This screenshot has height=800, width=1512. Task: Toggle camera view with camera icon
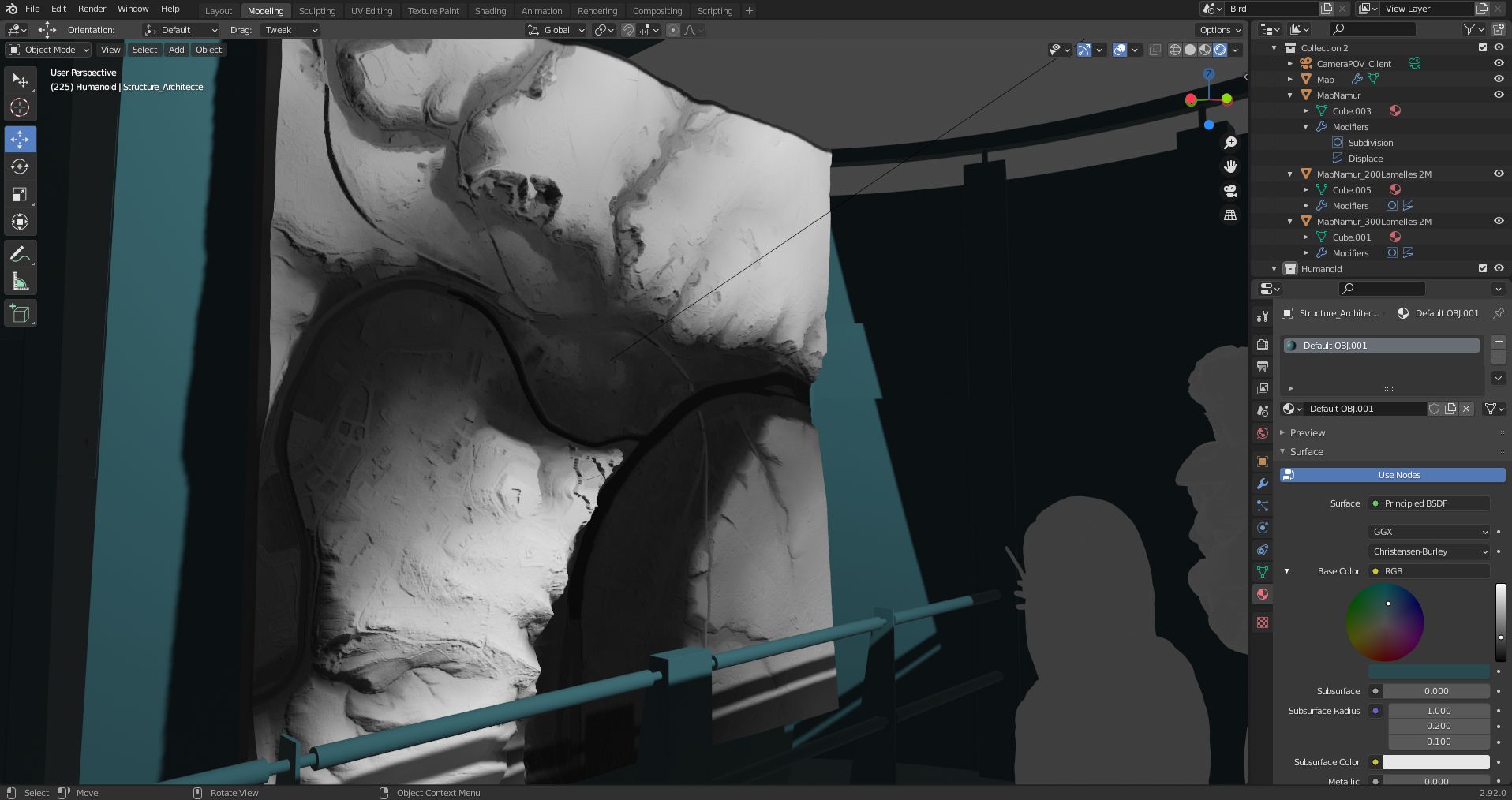1230,191
